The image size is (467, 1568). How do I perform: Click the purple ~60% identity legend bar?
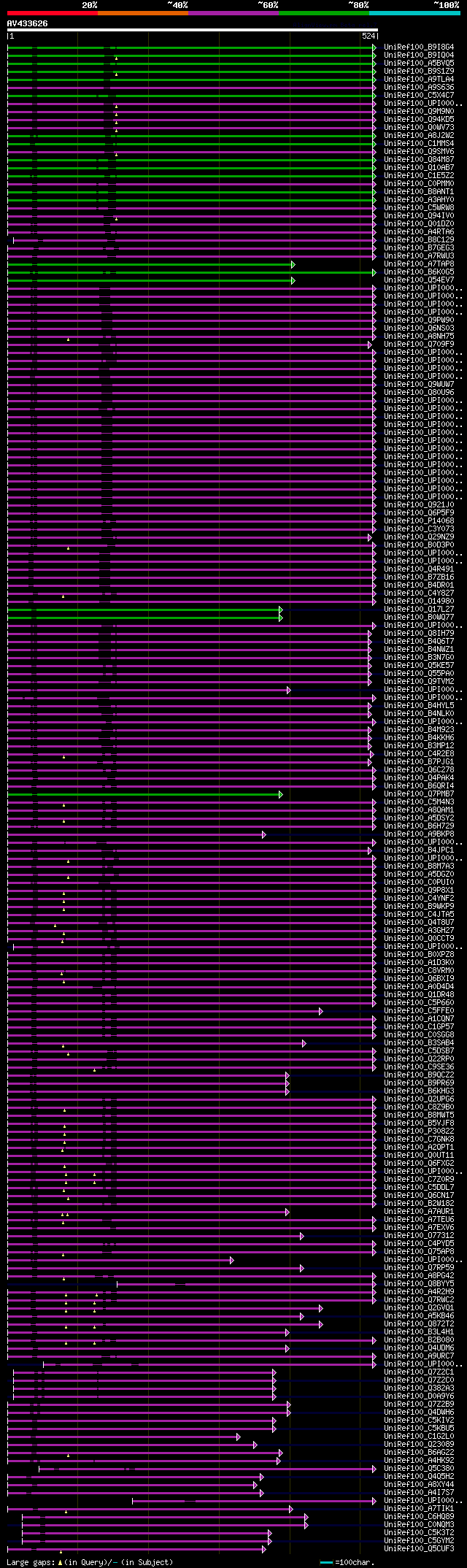pyautogui.click(x=233, y=12)
